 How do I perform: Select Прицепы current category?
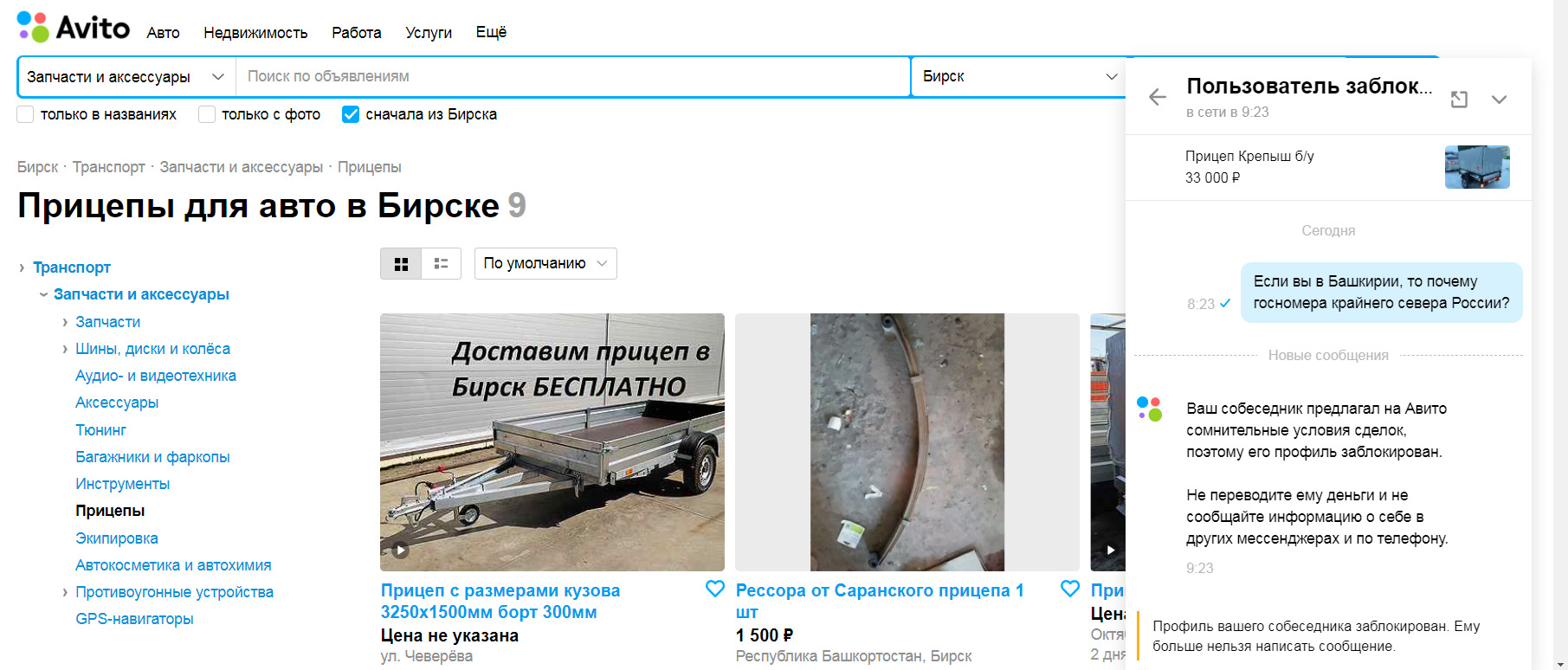click(x=110, y=511)
